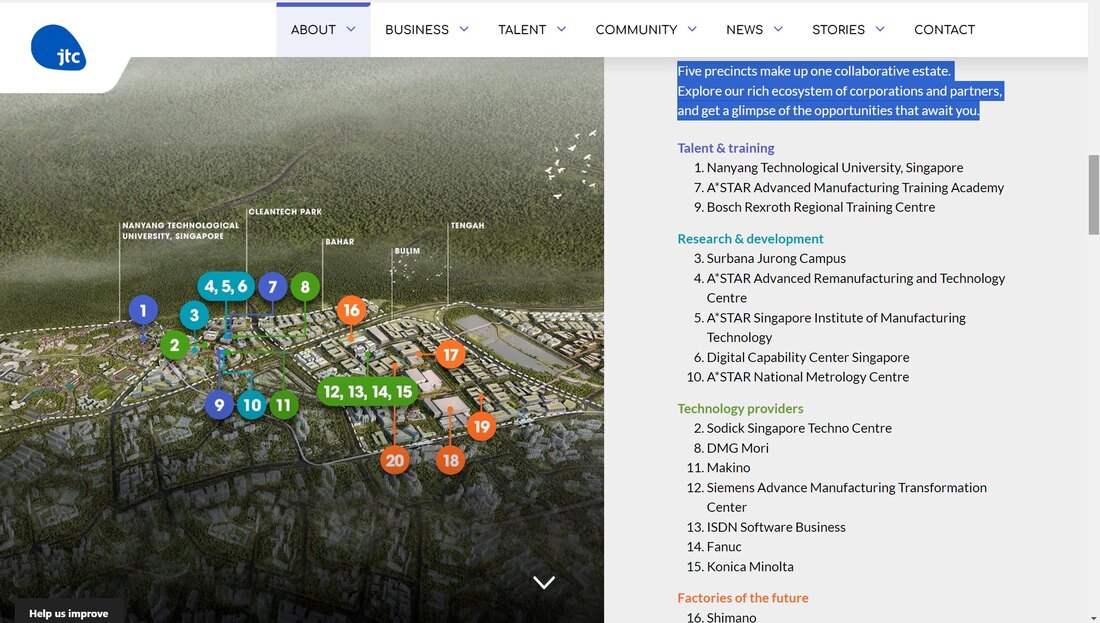Click the Makino list entry
The width and height of the screenshot is (1100, 623).
click(728, 467)
